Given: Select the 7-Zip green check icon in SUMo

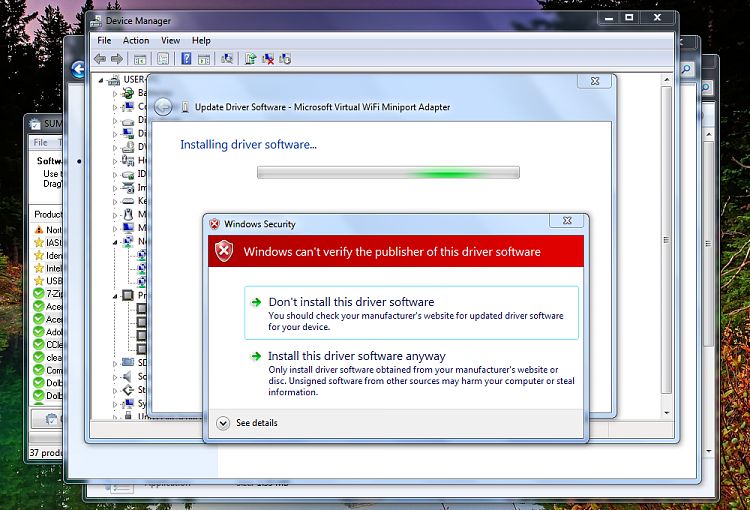Looking at the screenshot, I should click(x=39, y=293).
